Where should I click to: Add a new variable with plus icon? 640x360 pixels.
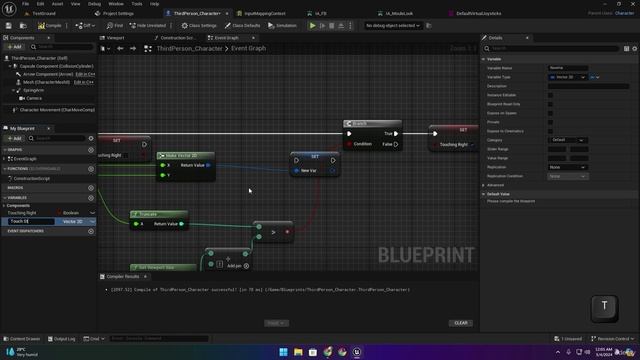(91, 198)
